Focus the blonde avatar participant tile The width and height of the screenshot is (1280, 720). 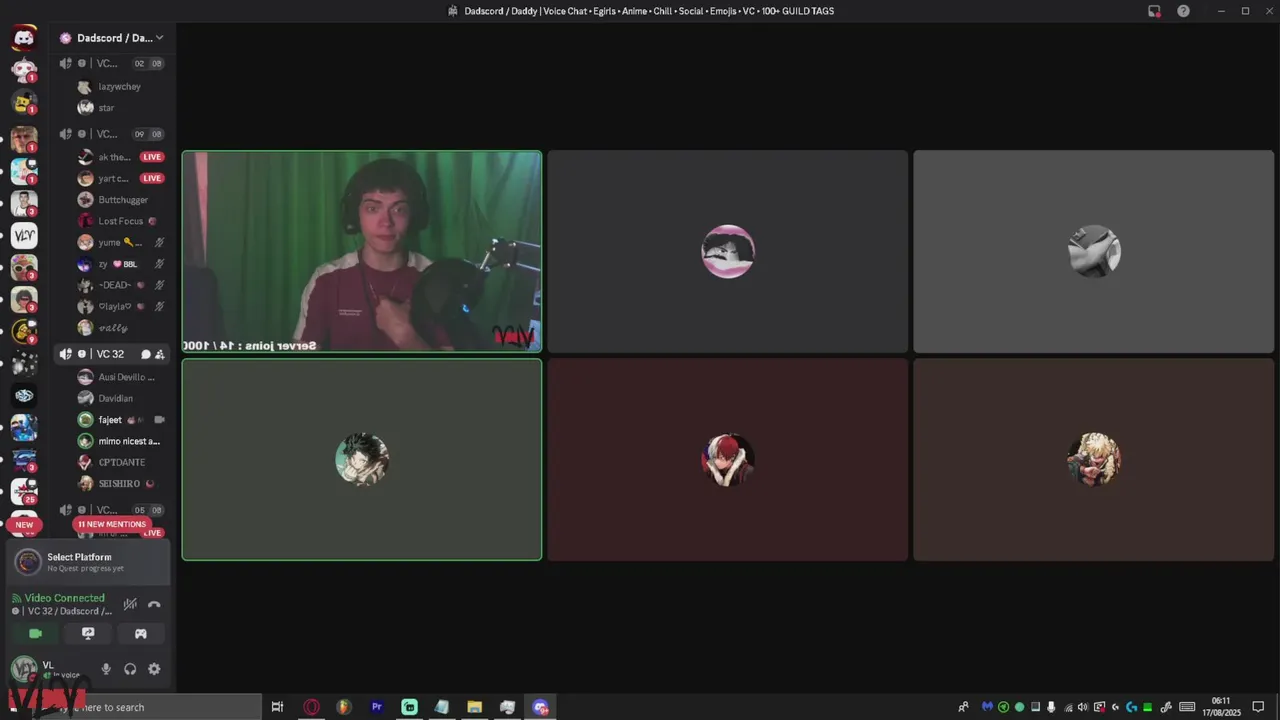pos(1094,460)
